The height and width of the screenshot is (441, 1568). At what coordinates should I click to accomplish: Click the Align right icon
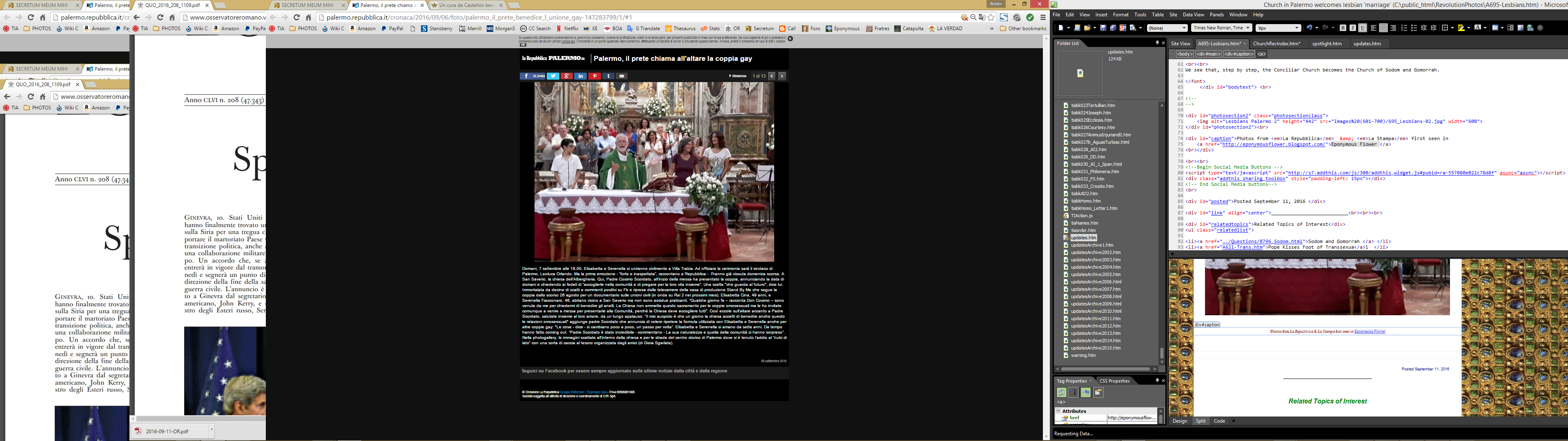tap(1393, 28)
